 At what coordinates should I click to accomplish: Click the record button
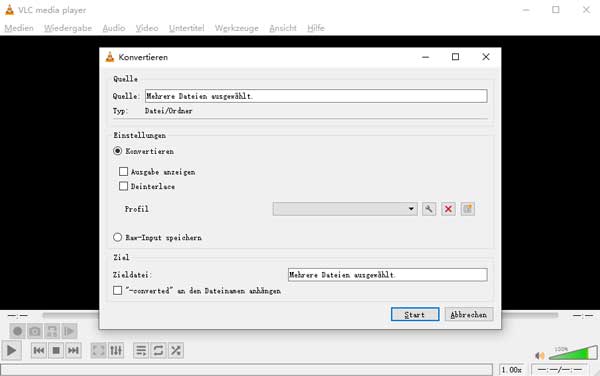click(17, 331)
